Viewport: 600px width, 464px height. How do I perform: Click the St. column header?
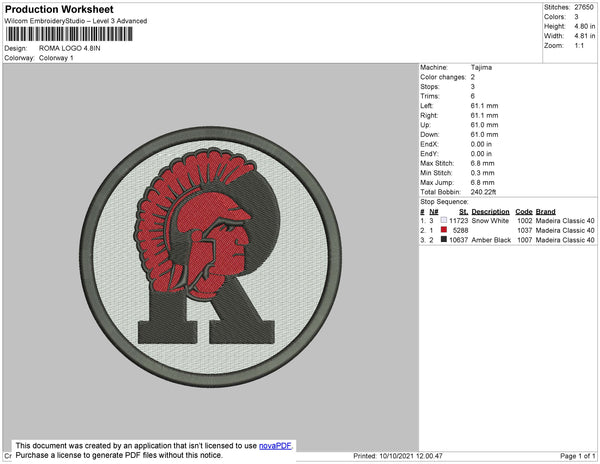click(463, 212)
